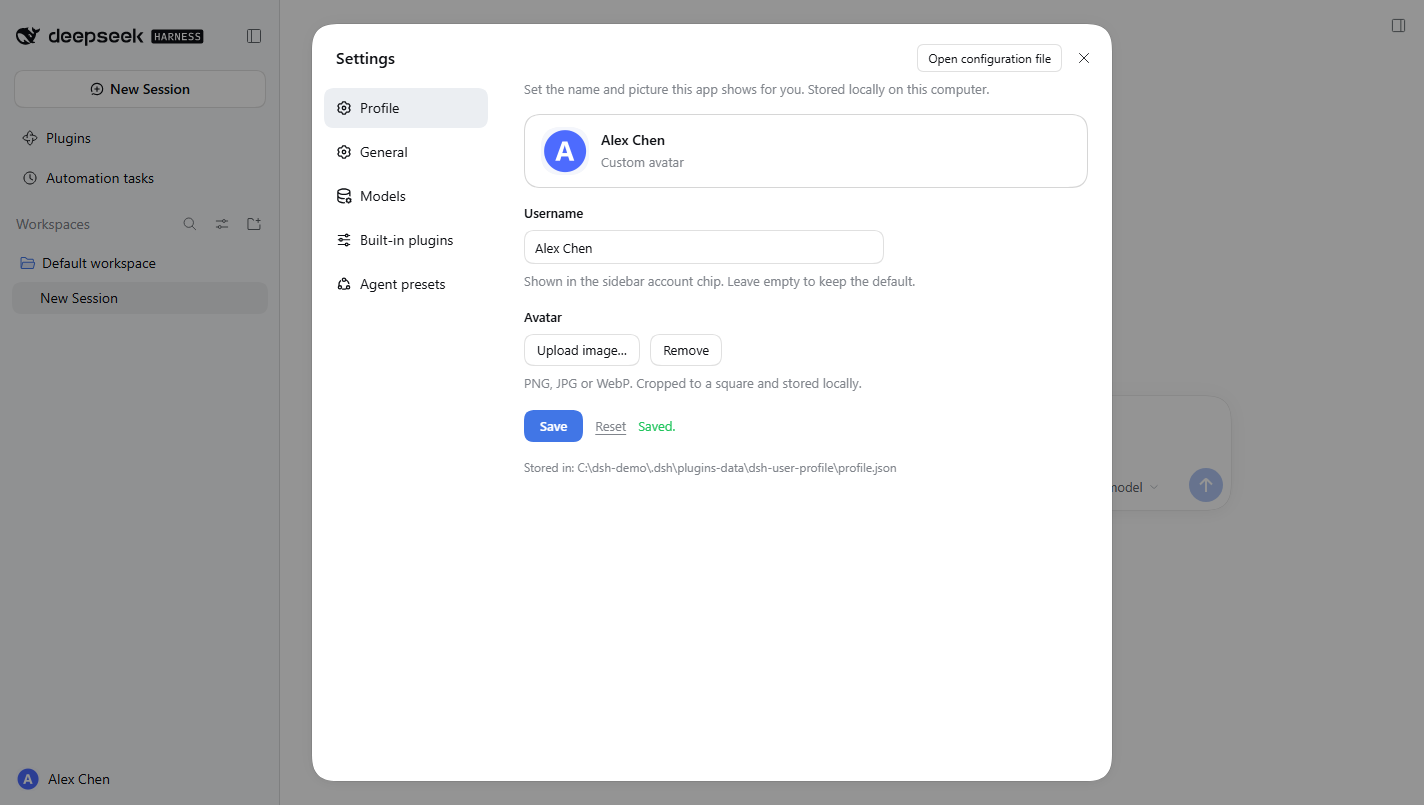Switch to Models settings tab
Image resolution: width=1424 pixels, height=805 pixels.
pyautogui.click(x=406, y=196)
